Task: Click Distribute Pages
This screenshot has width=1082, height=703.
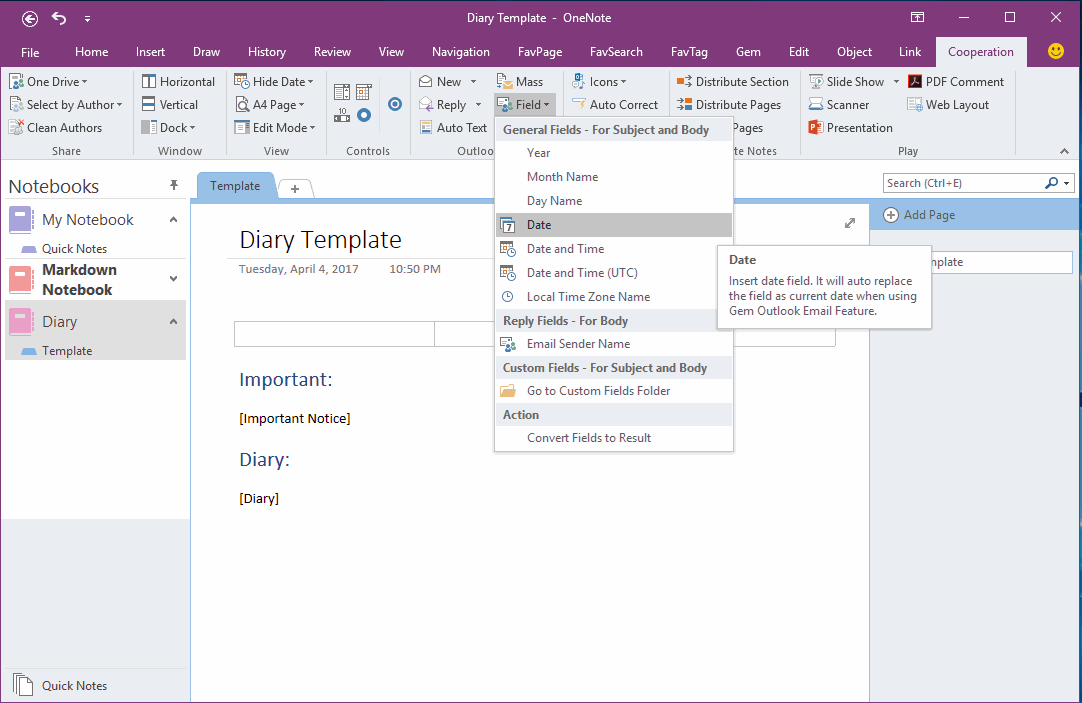Action: pyautogui.click(x=729, y=105)
